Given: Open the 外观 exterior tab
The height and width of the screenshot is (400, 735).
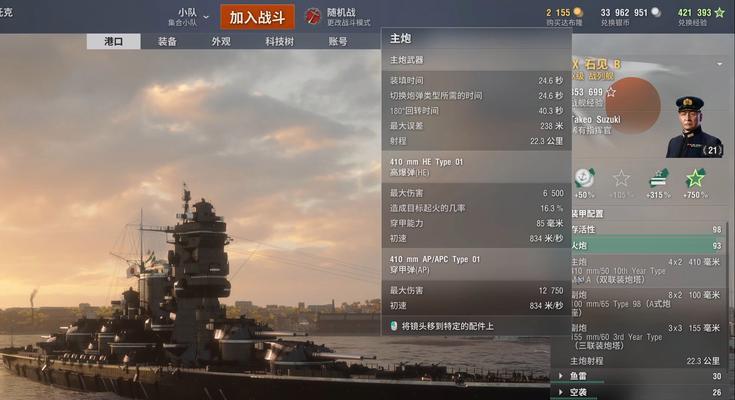Looking at the screenshot, I should (221, 41).
